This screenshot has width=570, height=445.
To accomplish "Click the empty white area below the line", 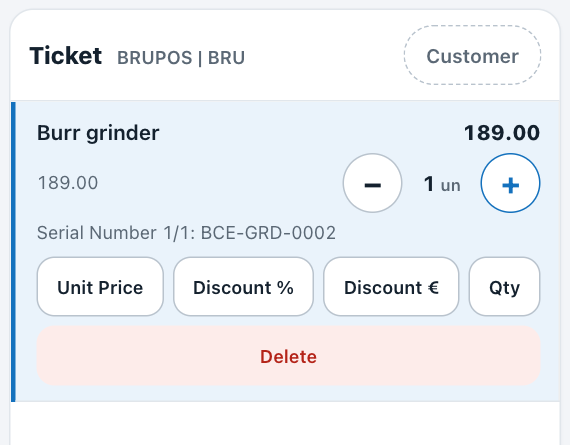I will point(285,424).
